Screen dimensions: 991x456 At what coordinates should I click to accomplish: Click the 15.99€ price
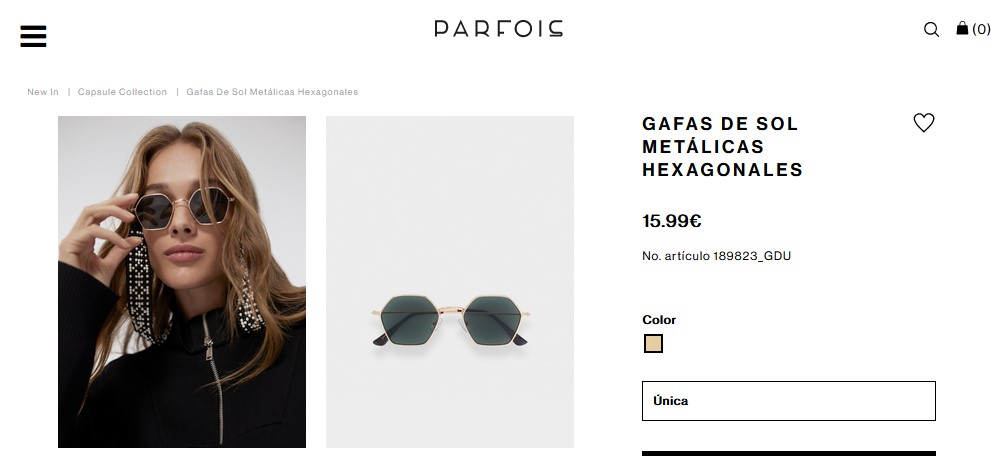click(x=671, y=221)
